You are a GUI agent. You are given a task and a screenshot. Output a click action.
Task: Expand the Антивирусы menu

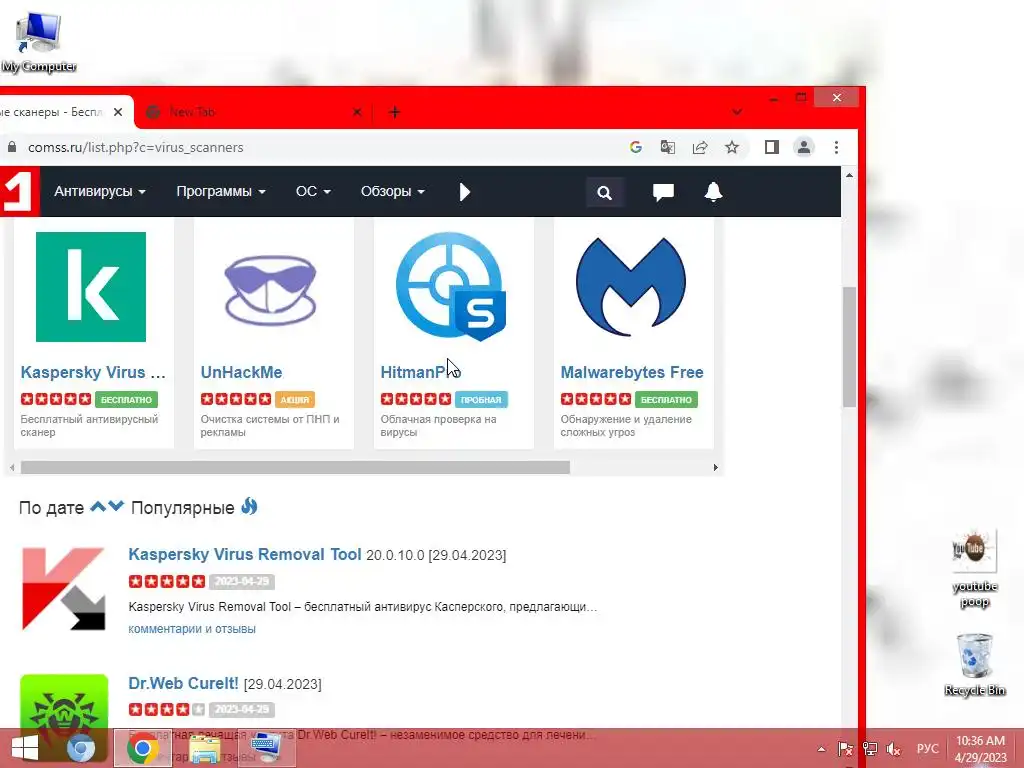click(x=100, y=191)
